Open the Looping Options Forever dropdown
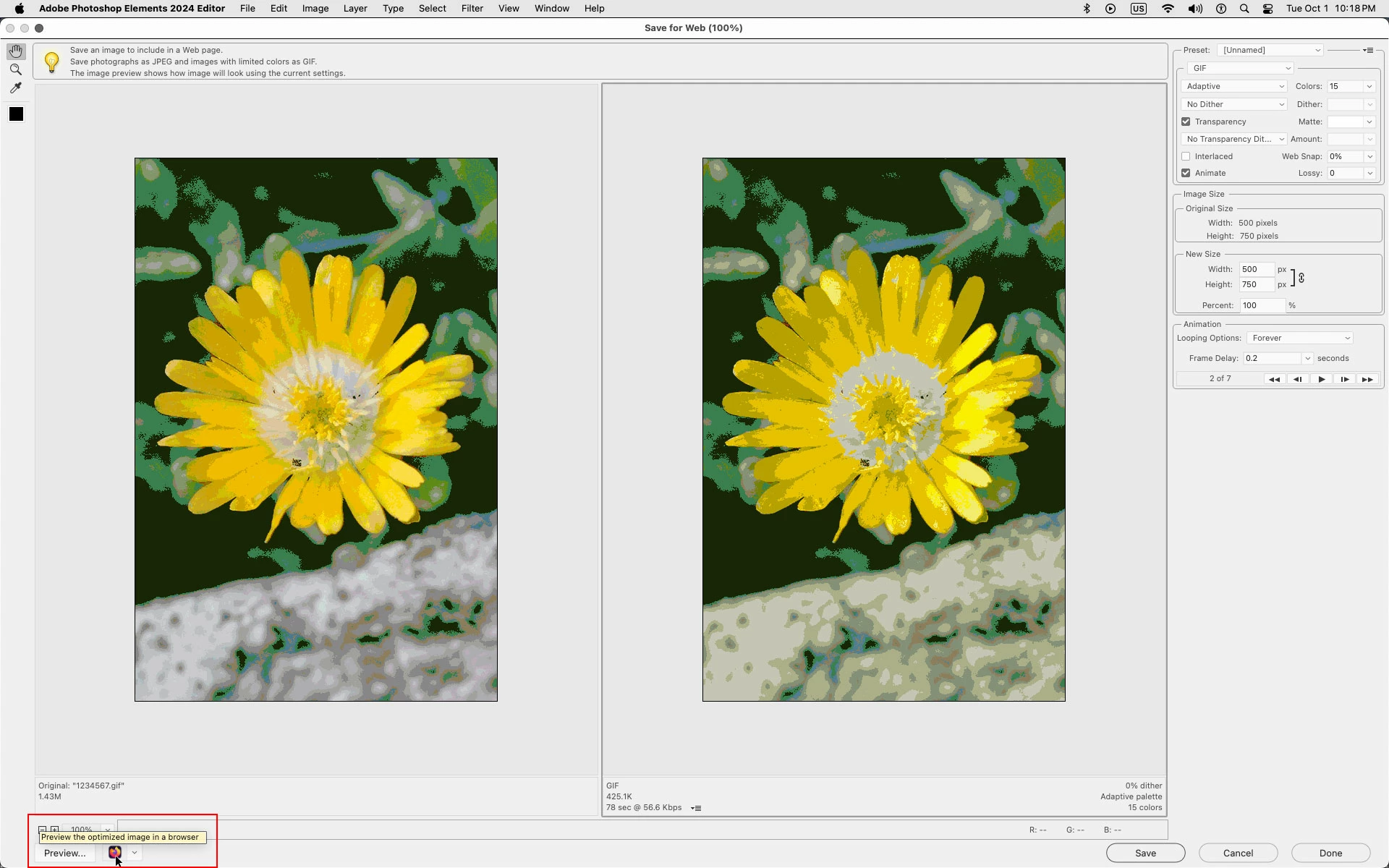Screen dimensions: 1389x868 (1300, 338)
